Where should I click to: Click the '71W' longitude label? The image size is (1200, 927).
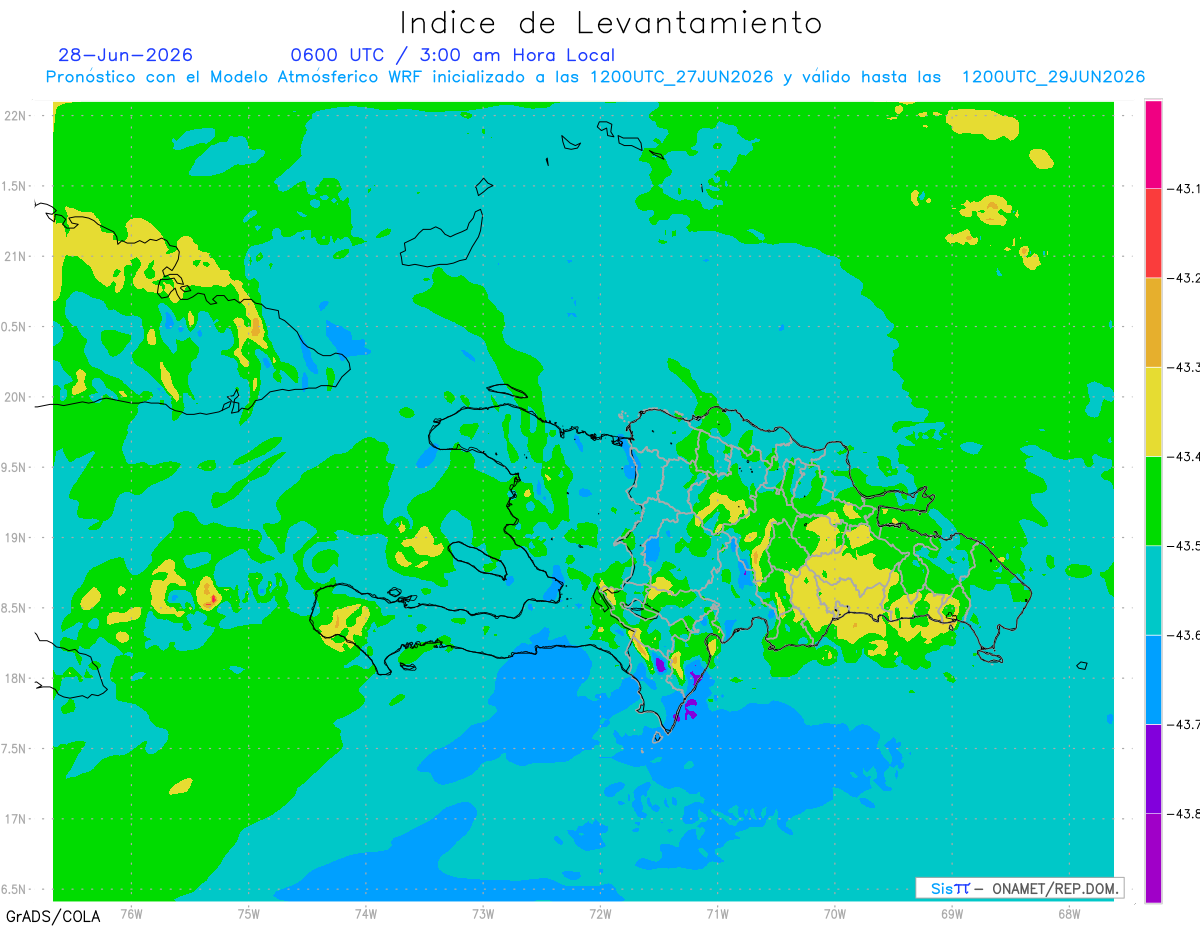(717, 914)
